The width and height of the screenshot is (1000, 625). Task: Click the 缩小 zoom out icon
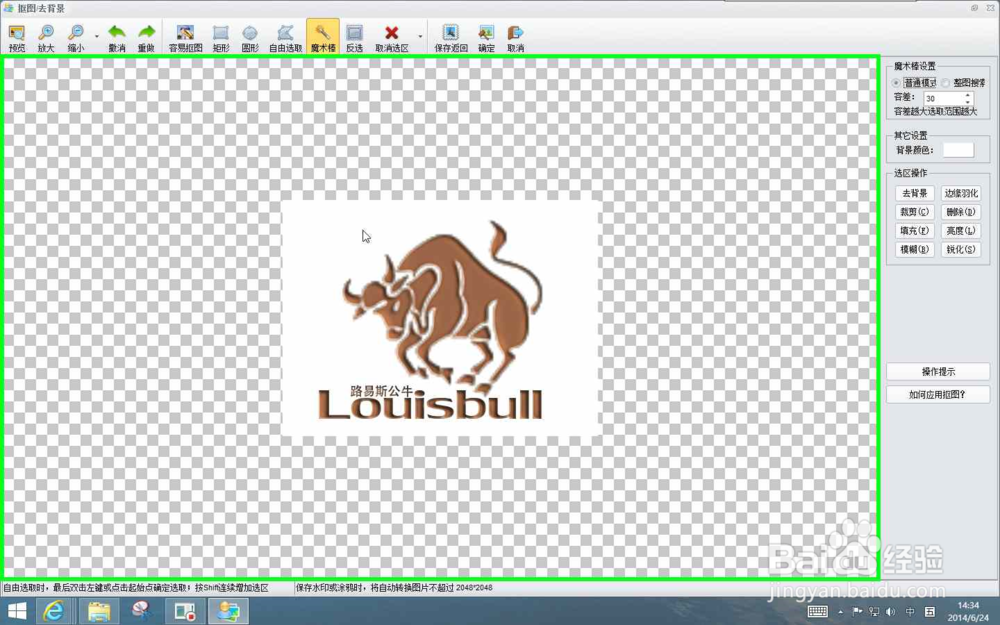pos(76,38)
